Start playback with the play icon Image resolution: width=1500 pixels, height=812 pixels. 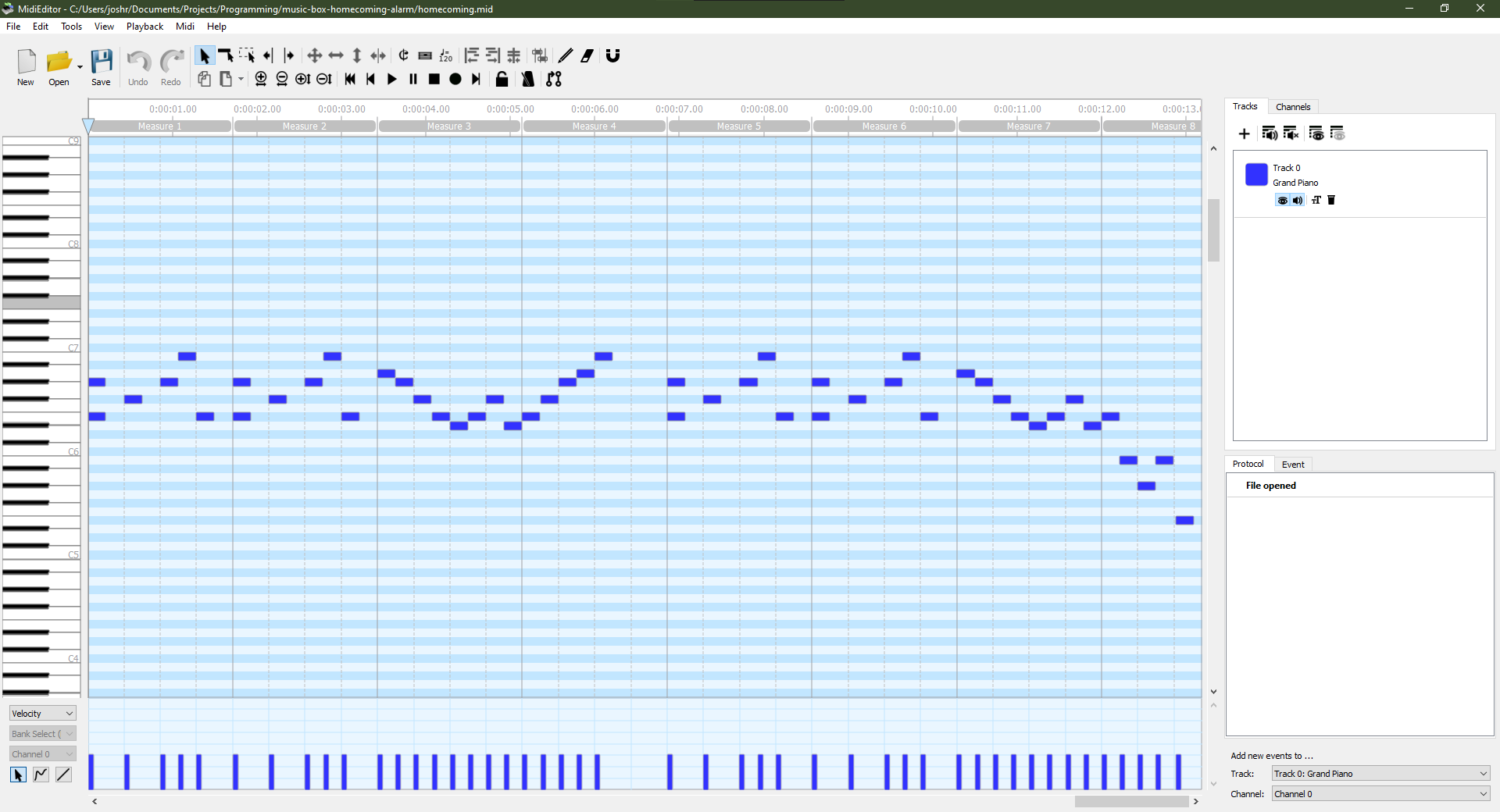392,79
